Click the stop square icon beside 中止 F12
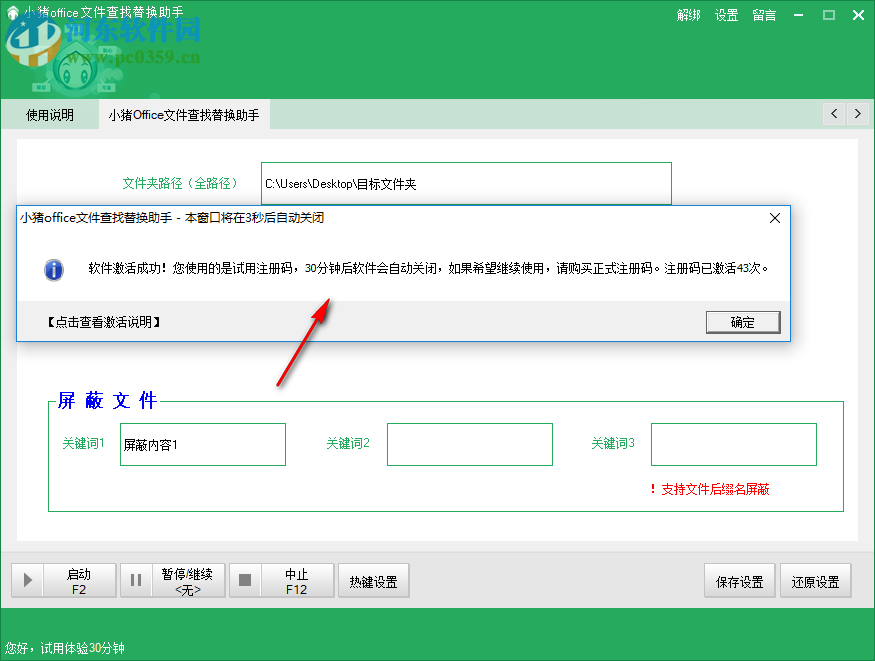The width and height of the screenshot is (875, 661). tap(244, 580)
